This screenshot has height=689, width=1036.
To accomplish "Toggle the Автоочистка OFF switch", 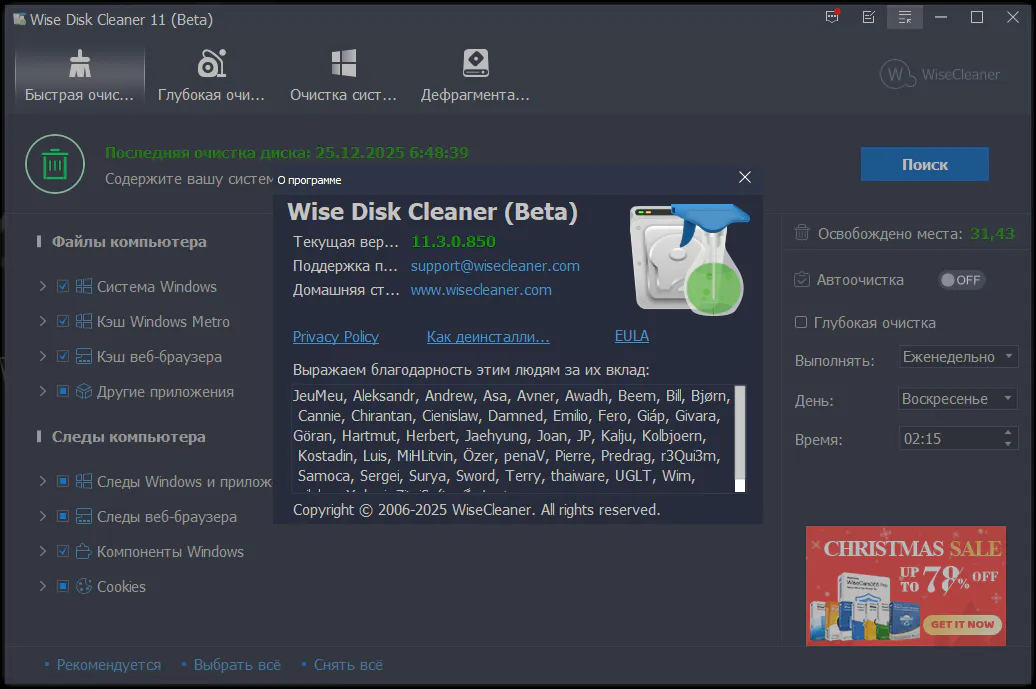I will [x=961, y=280].
